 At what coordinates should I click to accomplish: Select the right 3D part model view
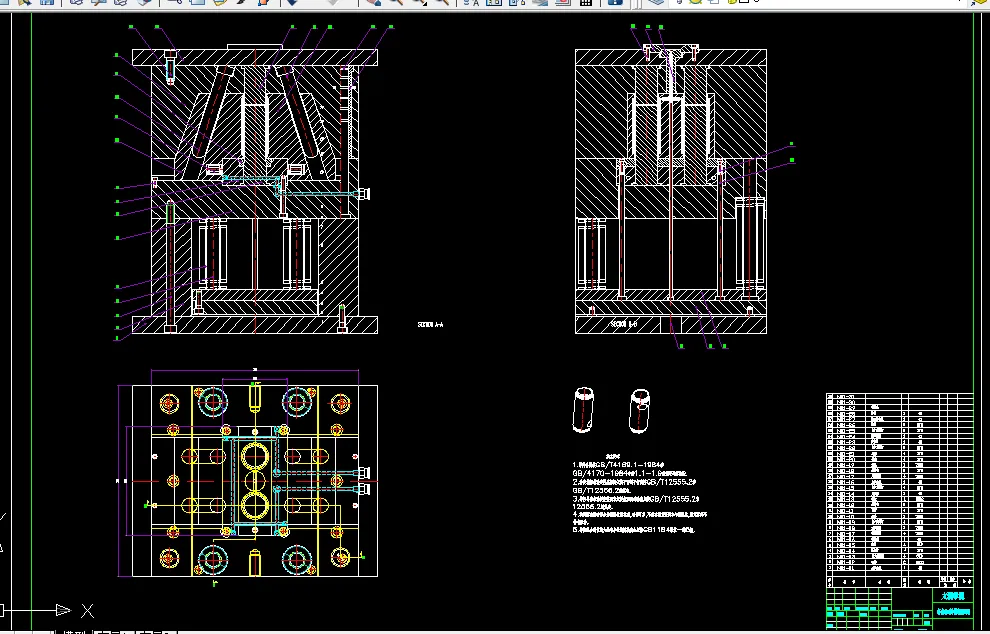(640, 411)
